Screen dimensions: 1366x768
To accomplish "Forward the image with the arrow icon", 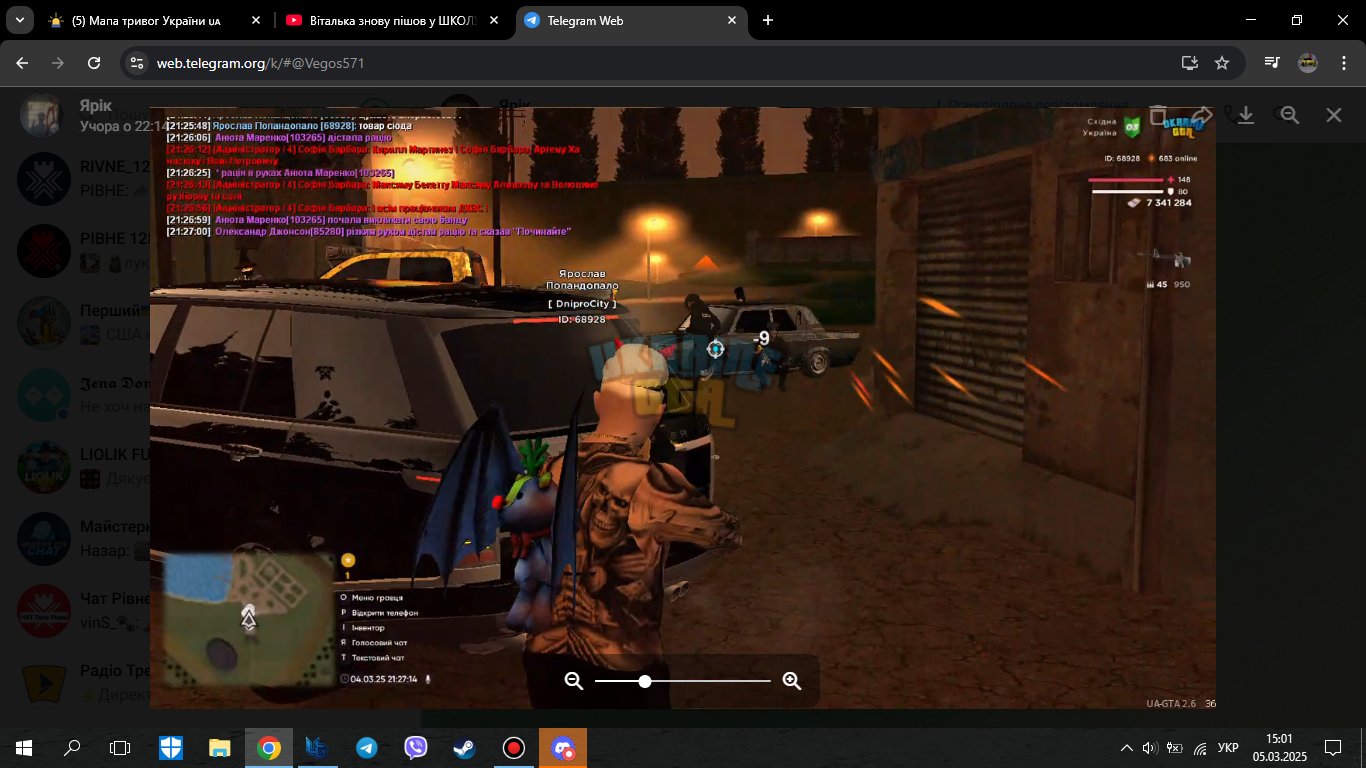I will [1202, 115].
